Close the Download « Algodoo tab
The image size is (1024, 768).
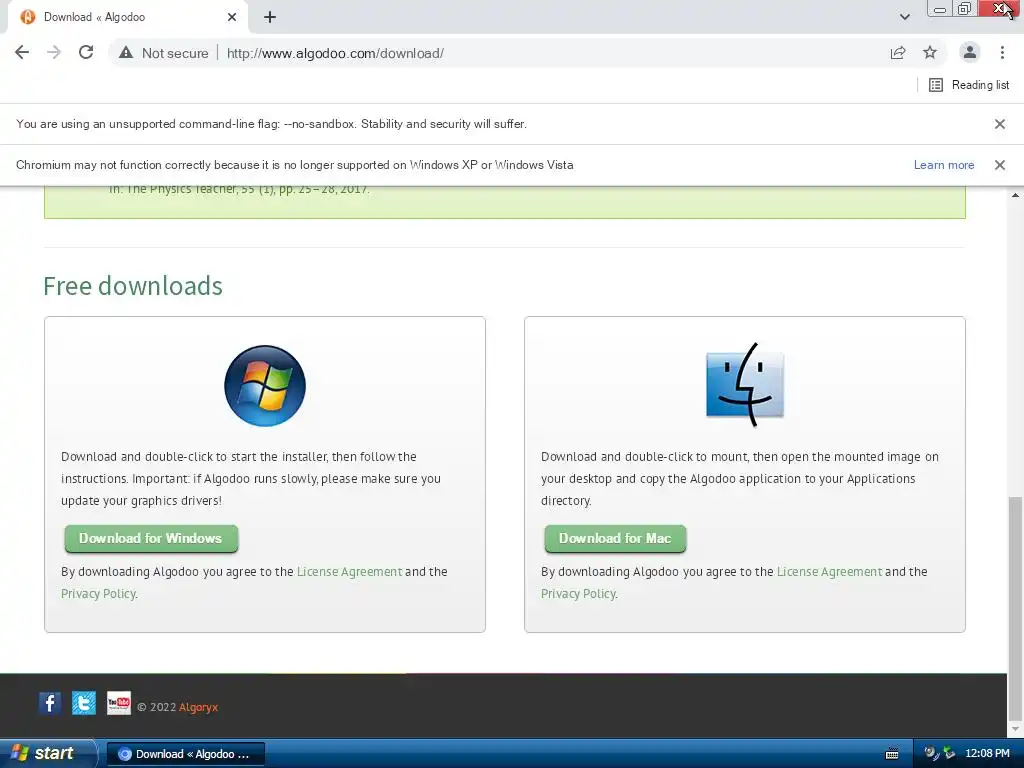pos(232,17)
